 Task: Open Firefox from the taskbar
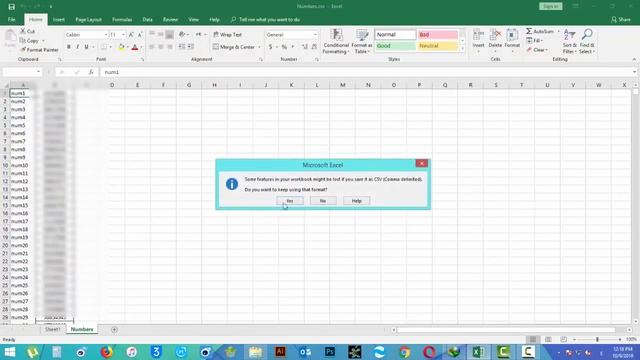(107, 352)
